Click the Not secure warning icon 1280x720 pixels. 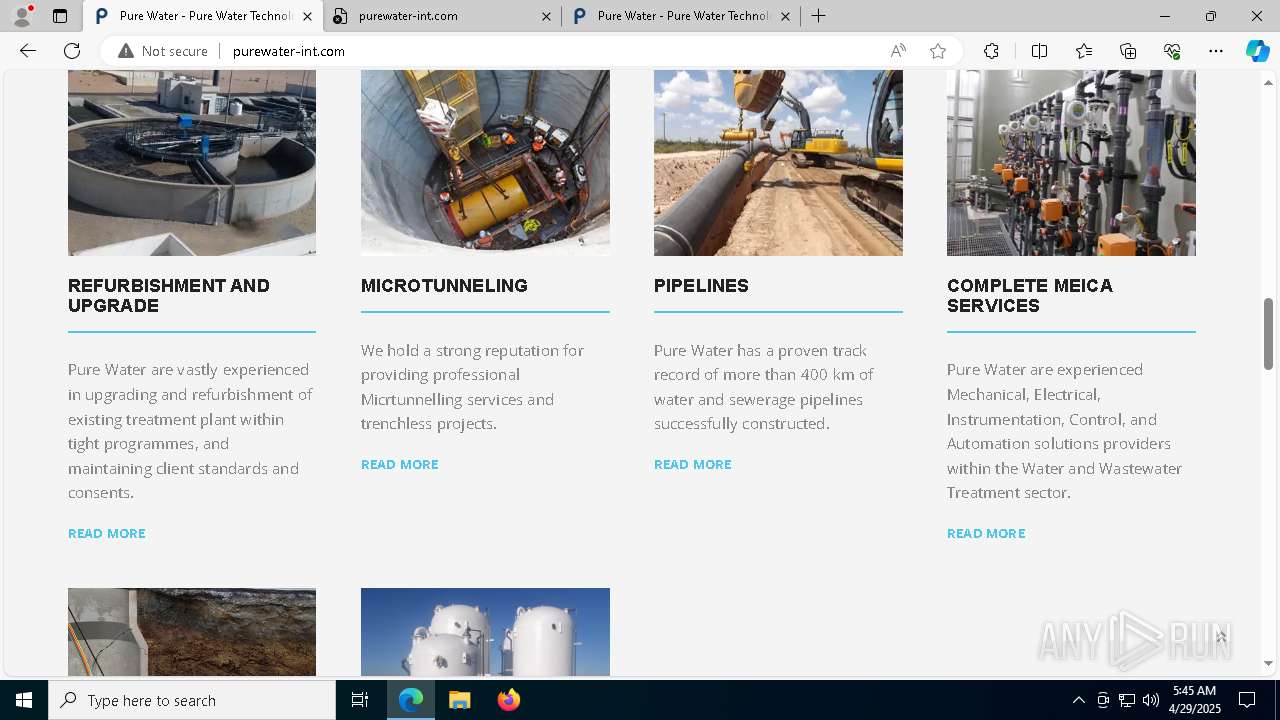click(126, 51)
